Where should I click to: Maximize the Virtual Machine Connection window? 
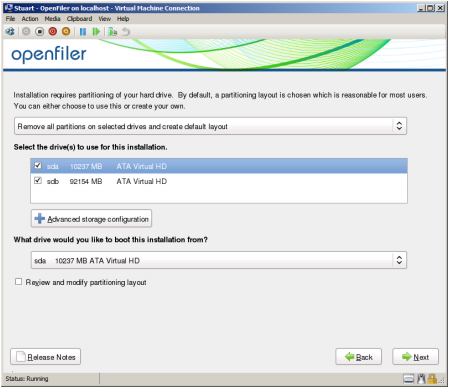(x=430, y=8)
